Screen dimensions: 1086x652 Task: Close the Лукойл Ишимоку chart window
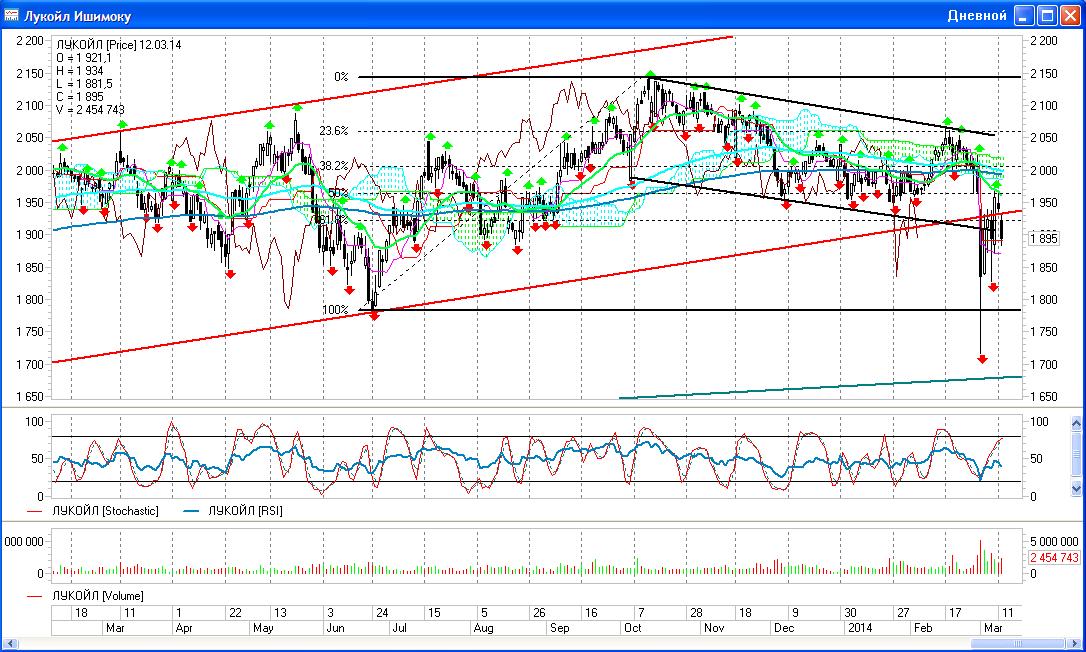point(1069,15)
